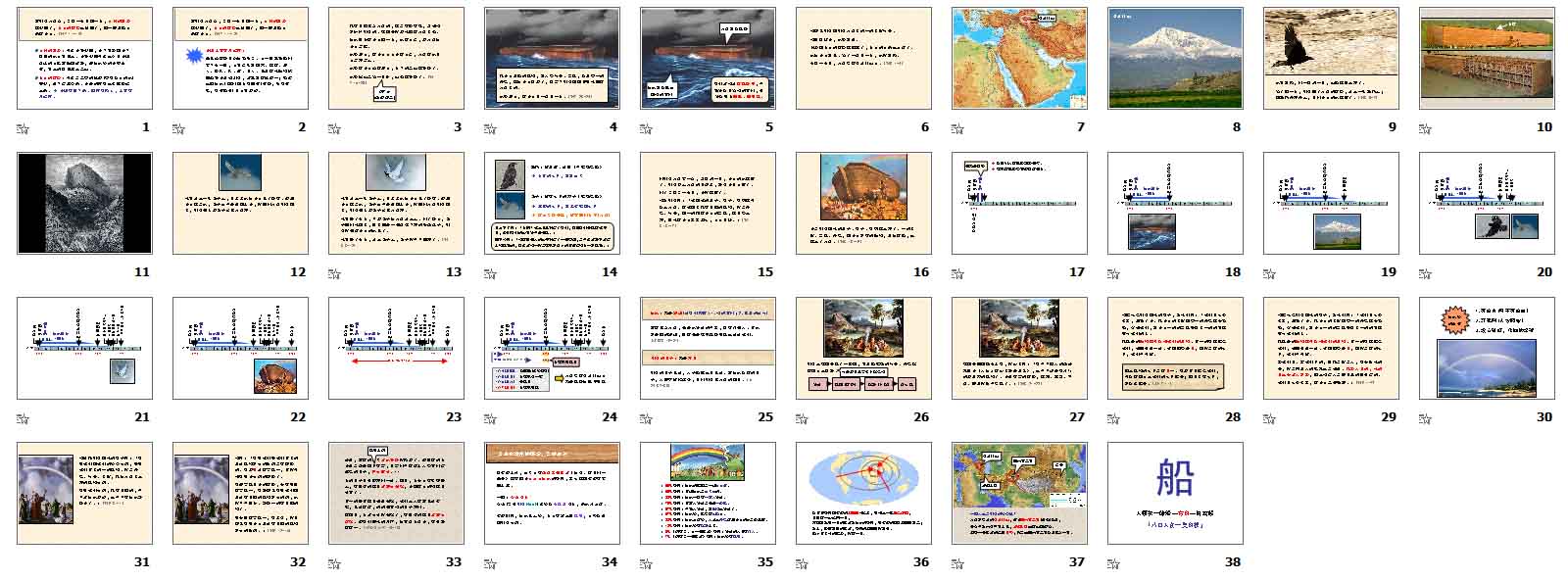Viewport: 1568px width, 580px height.
Task: Select slide 30 with the rainbow photo
Action: coord(1487,348)
